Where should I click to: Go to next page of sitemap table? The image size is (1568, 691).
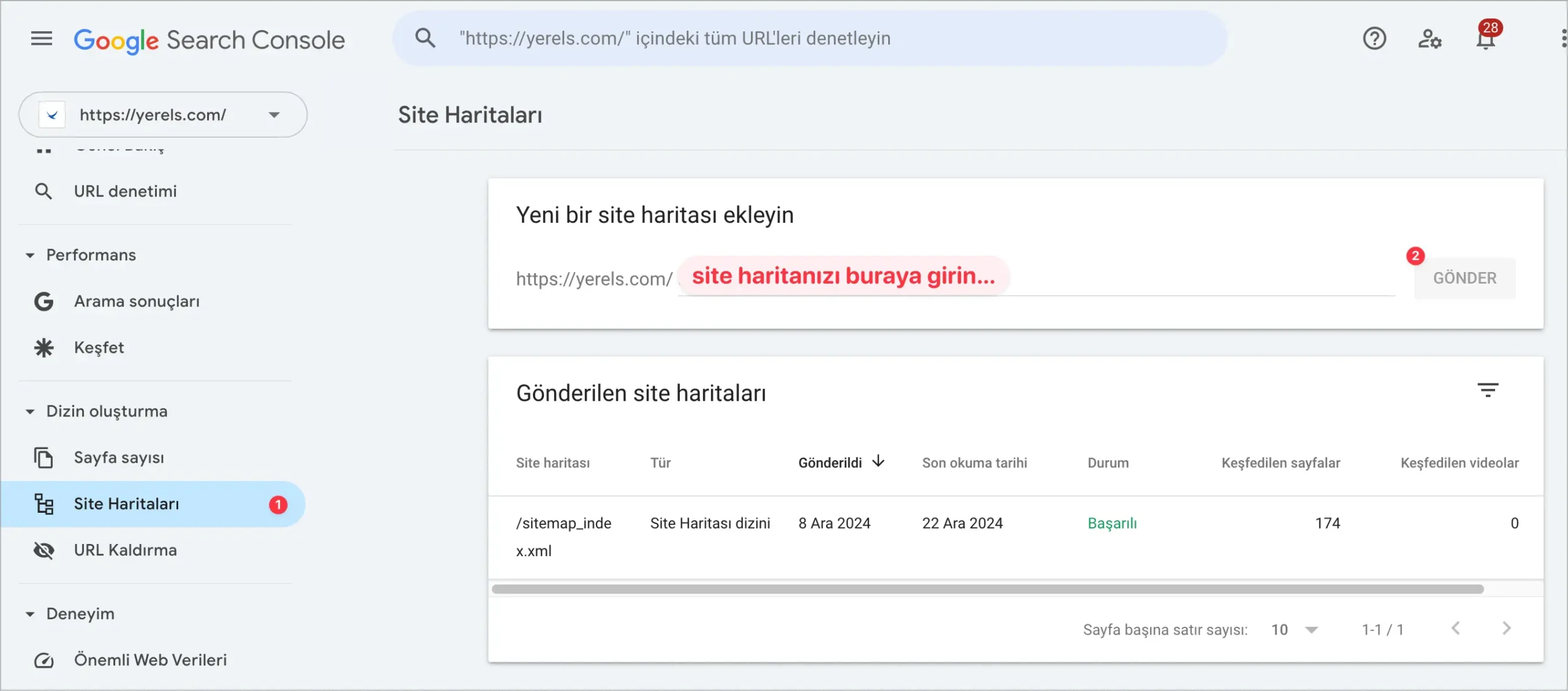pyautogui.click(x=1507, y=629)
